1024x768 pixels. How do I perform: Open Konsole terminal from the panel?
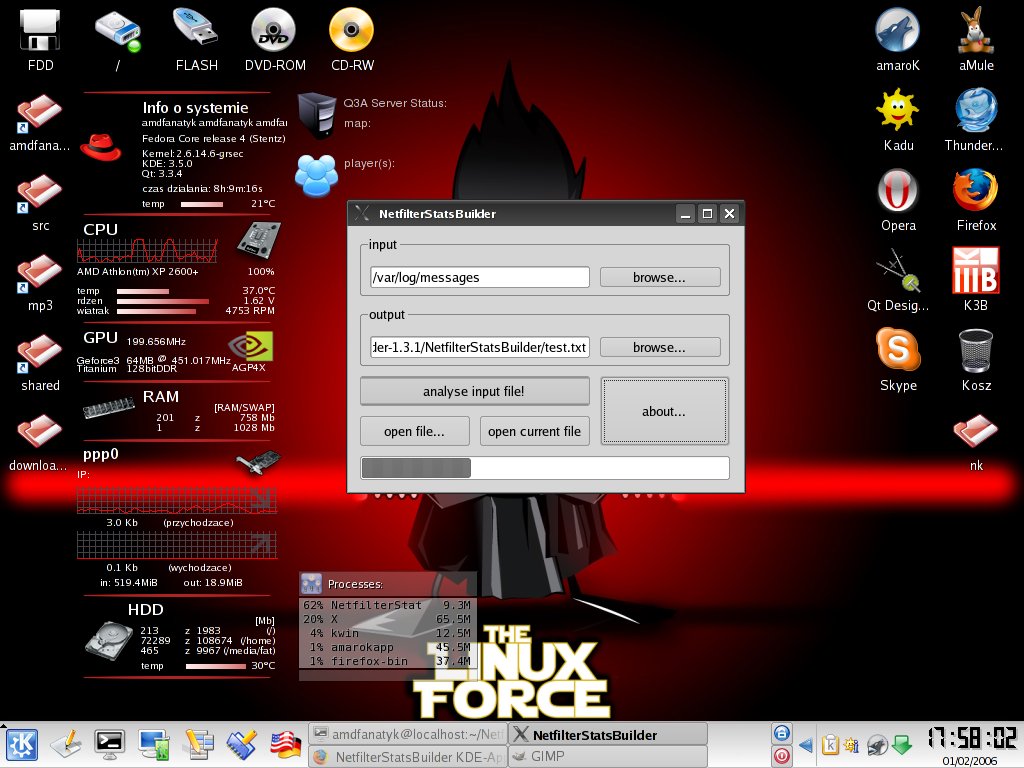[109, 744]
